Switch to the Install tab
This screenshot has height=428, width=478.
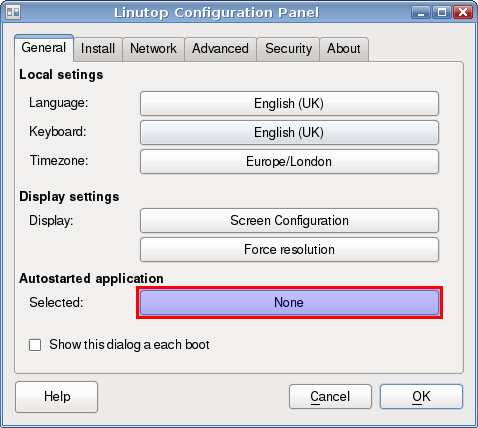(x=98, y=49)
